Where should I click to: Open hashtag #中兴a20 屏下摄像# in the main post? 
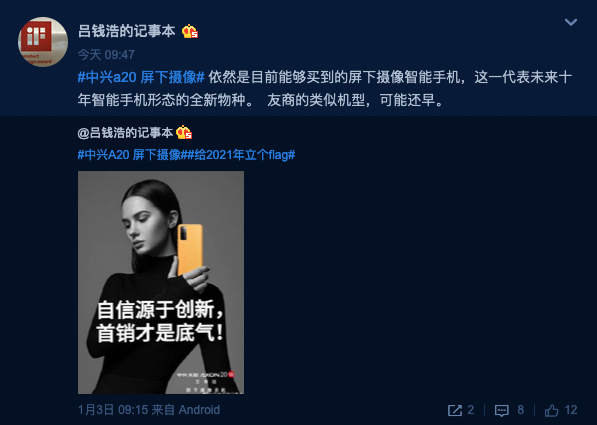141,77
